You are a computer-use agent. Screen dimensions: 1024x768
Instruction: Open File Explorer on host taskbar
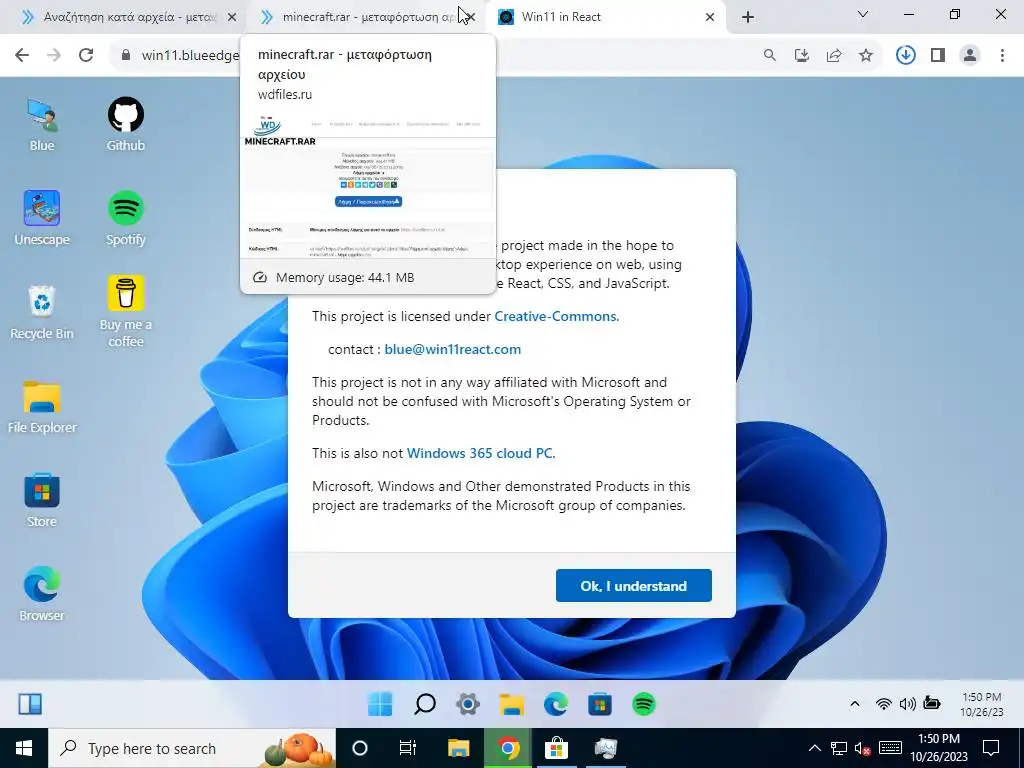[458, 748]
